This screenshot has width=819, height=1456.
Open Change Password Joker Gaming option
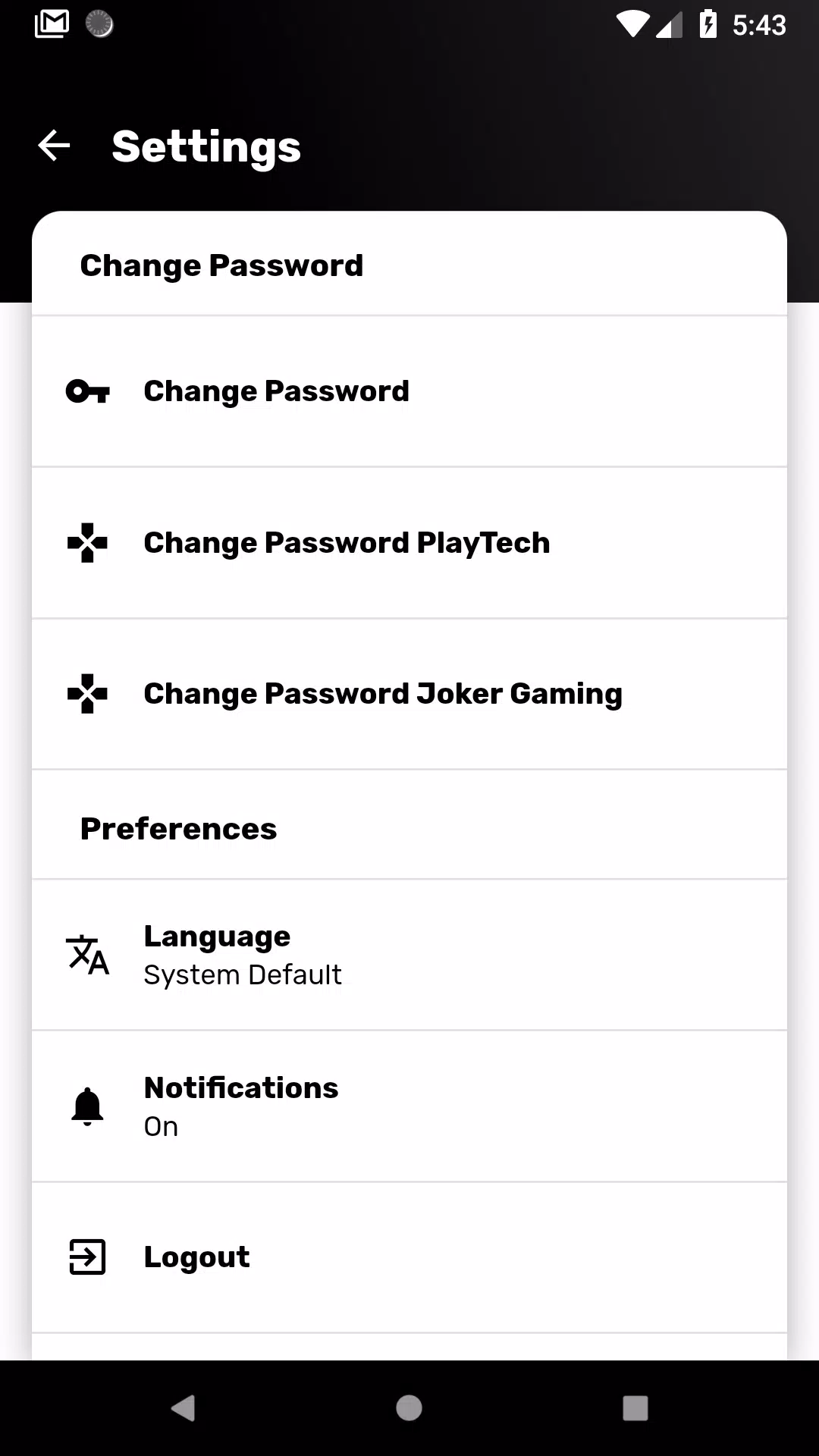pyautogui.click(x=409, y=693)
